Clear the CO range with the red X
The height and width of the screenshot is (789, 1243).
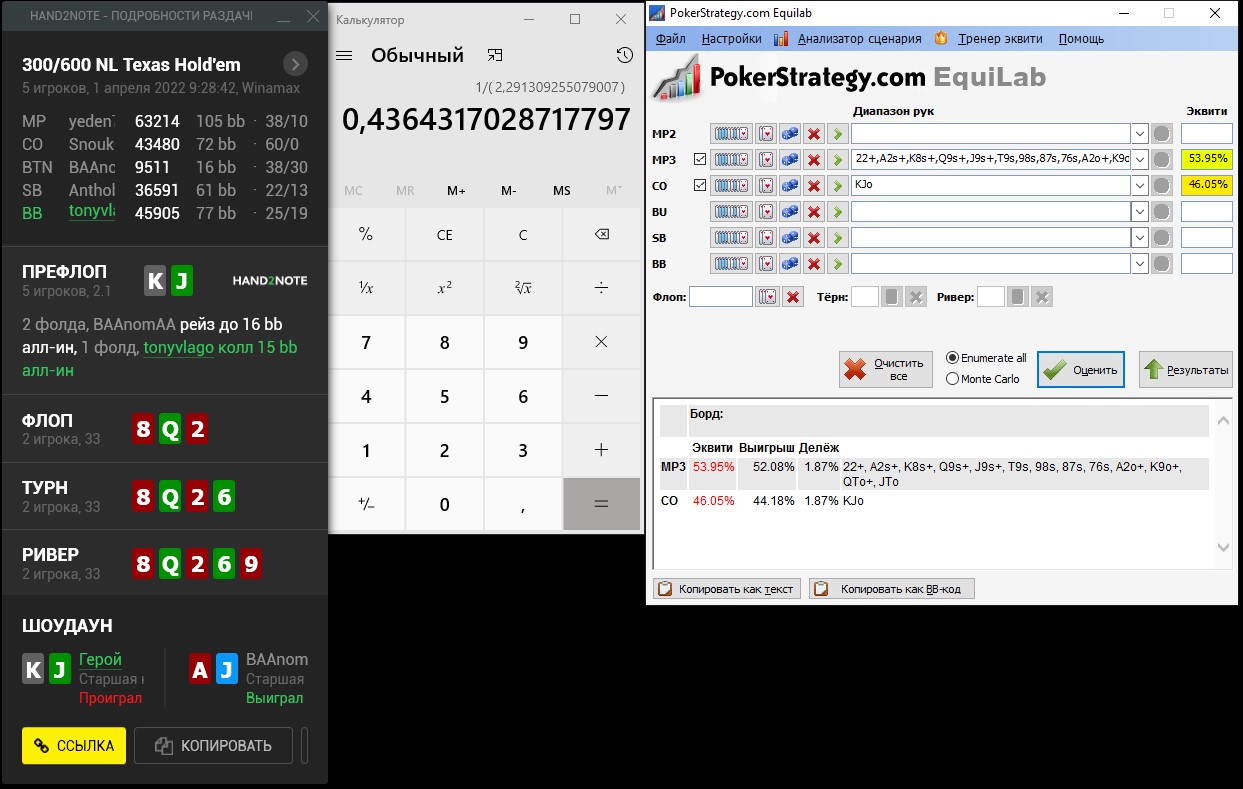(814, 185)
